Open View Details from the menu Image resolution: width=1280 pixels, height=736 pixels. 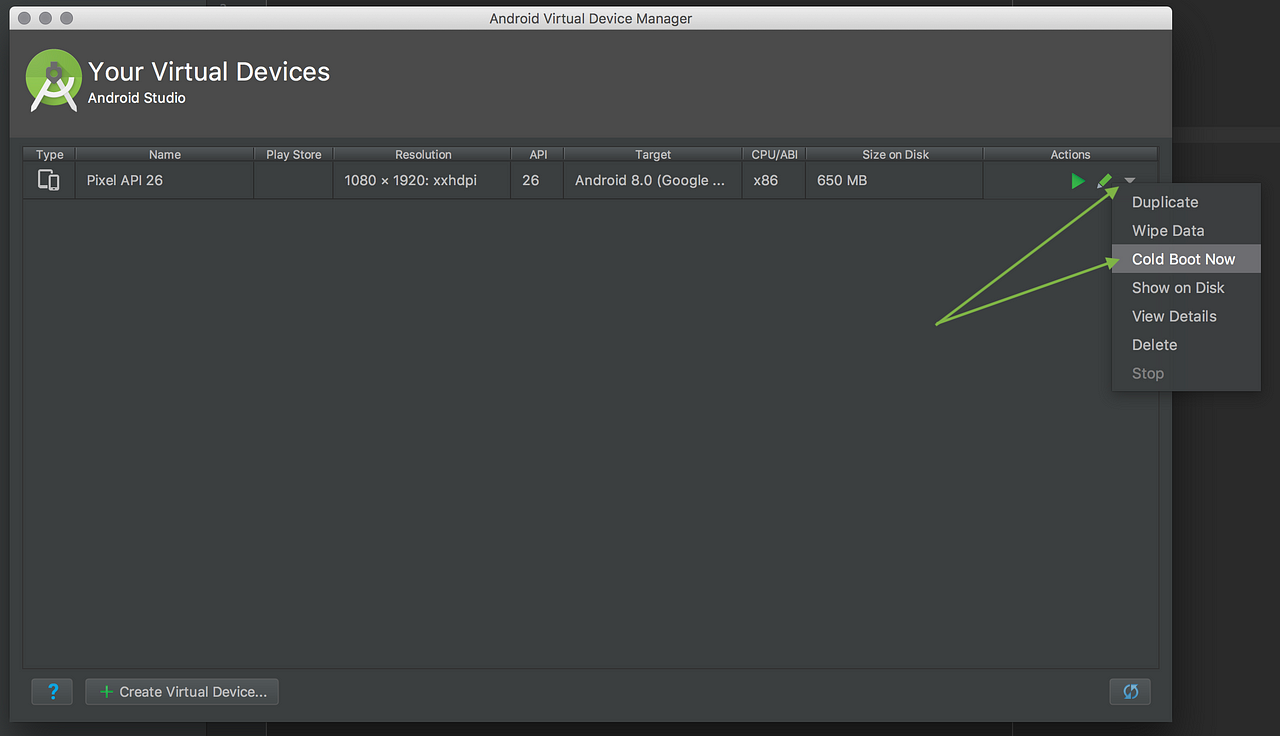click(1186, 316)
